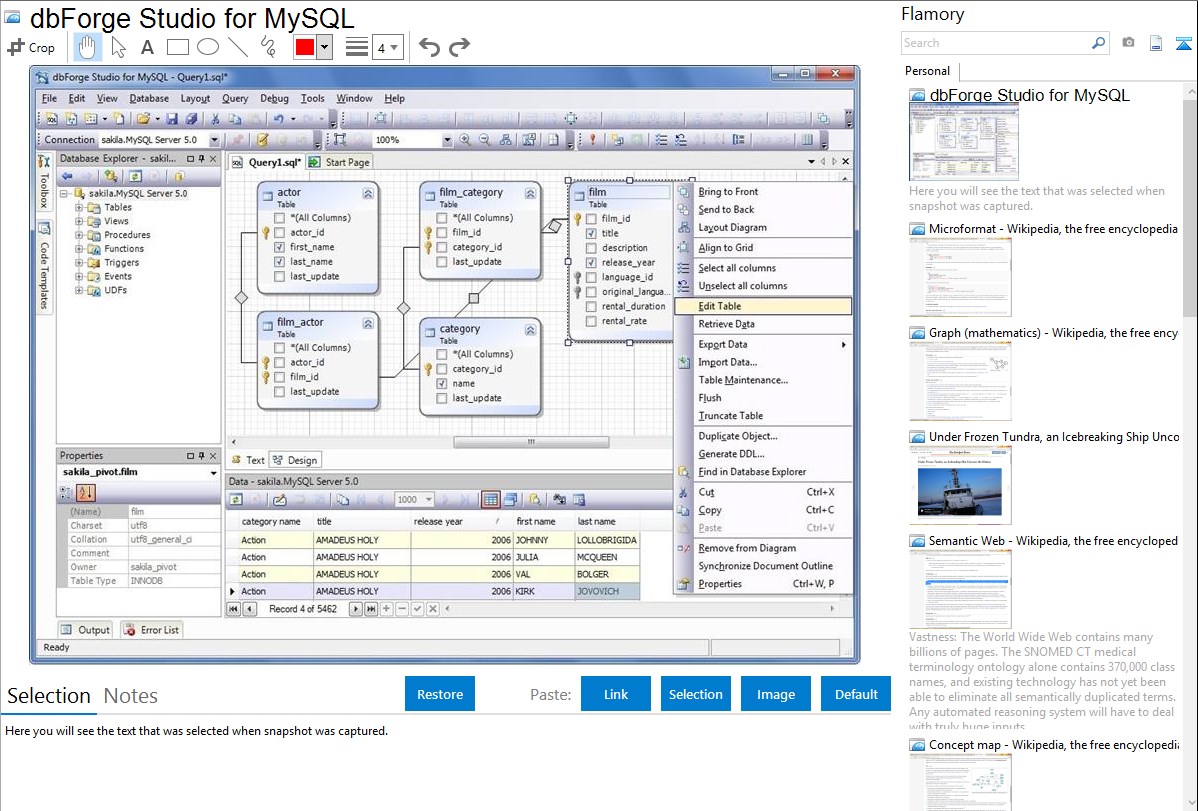Expand the Tables node in Database Explorer
The image size is (1198, 811).
[x=80, y=208]
